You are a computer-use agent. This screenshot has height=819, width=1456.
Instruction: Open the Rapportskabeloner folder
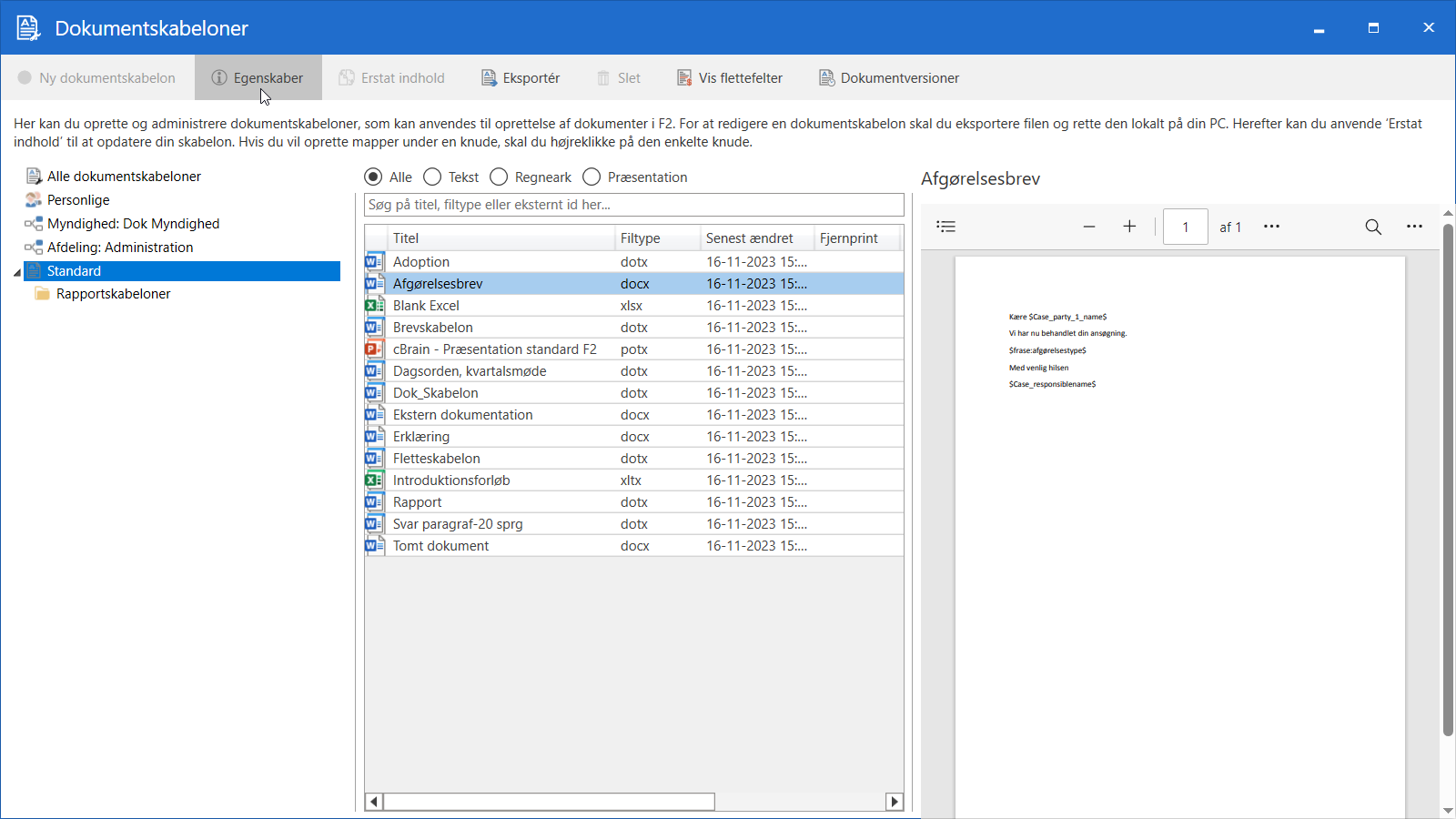pos(113,294)
